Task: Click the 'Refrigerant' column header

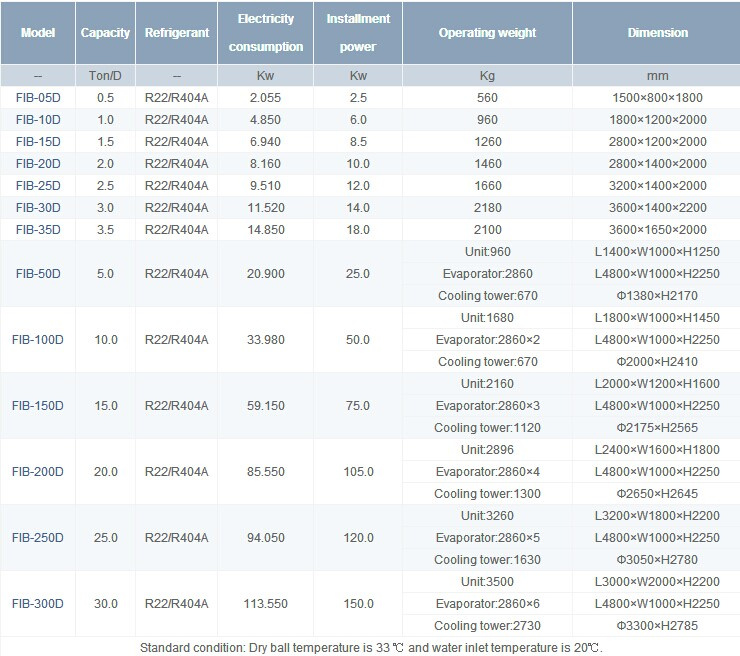Action: (177, 33)
